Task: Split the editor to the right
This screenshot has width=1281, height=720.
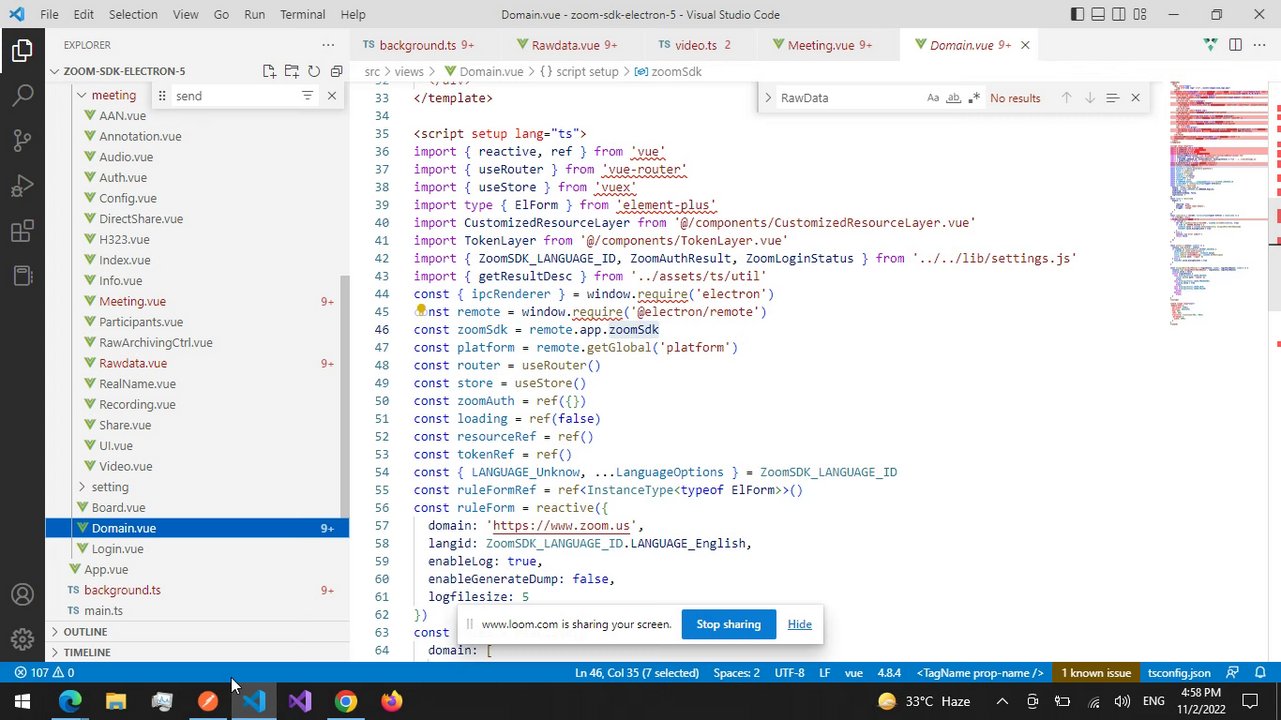Action: (1235, 45)
